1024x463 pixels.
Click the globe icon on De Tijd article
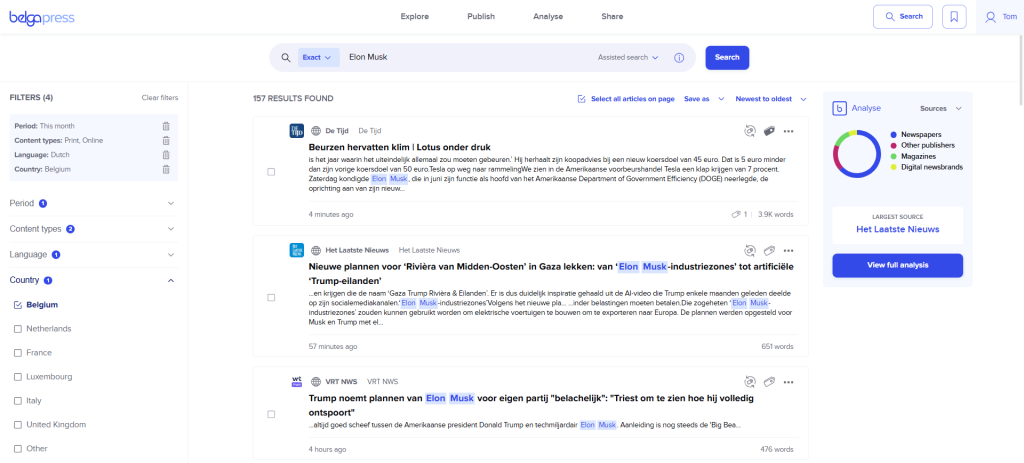tap(316, 131)
